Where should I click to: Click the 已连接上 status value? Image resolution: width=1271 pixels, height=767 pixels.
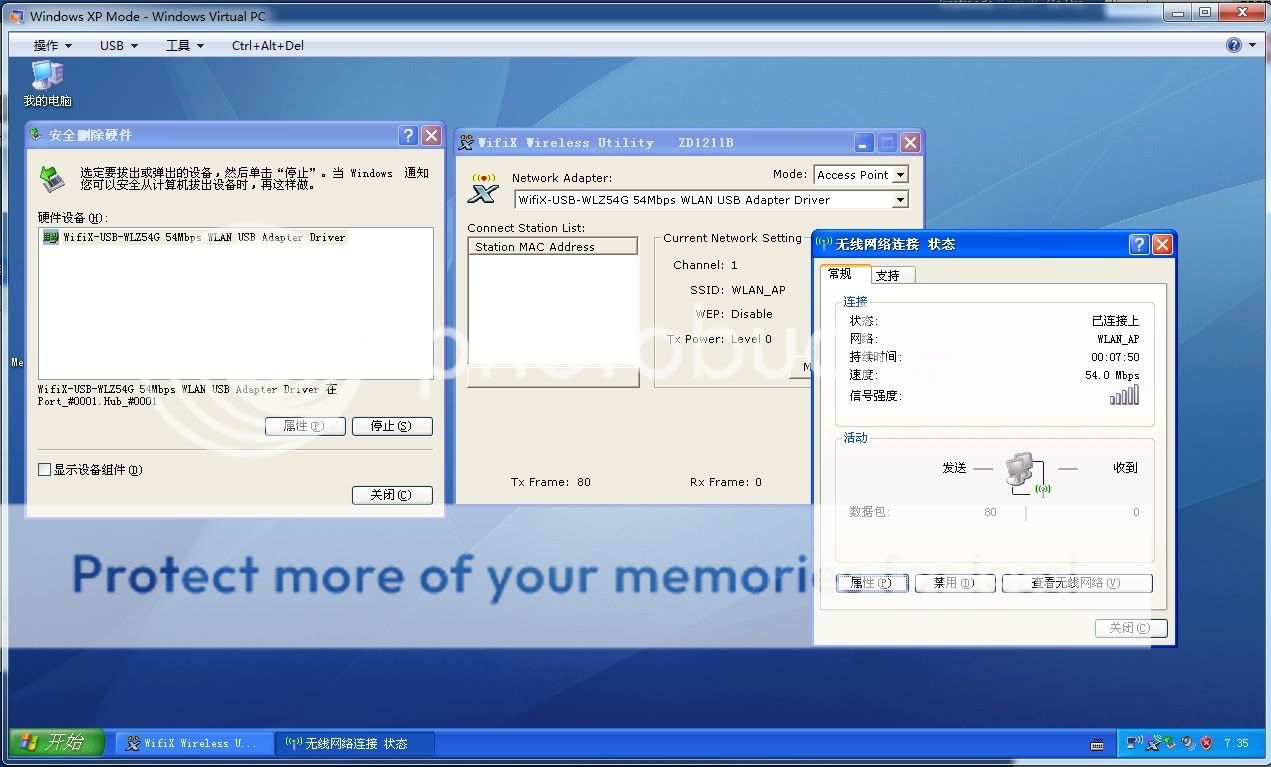coord(1115,321)
